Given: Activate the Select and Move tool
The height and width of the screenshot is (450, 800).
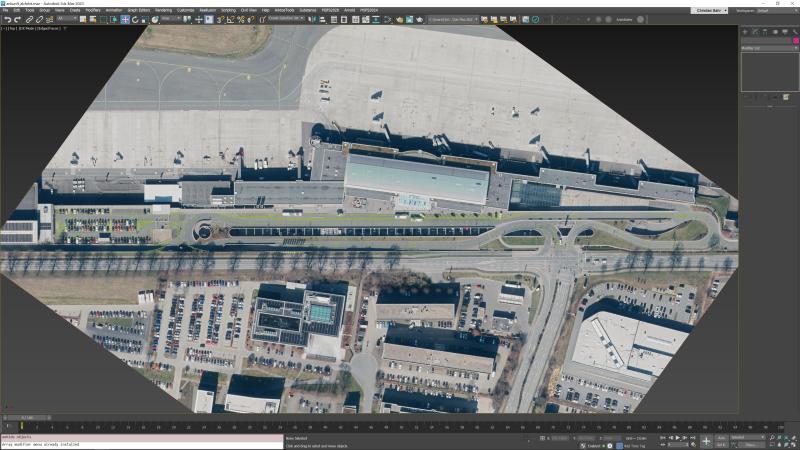Looking at the screenshot, I should click(x=125, y=19).
